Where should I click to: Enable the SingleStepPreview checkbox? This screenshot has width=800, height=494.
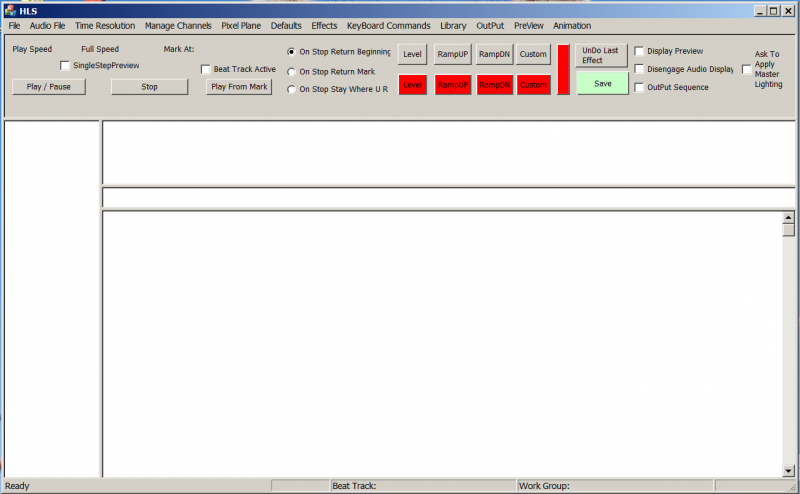(66, 65)
